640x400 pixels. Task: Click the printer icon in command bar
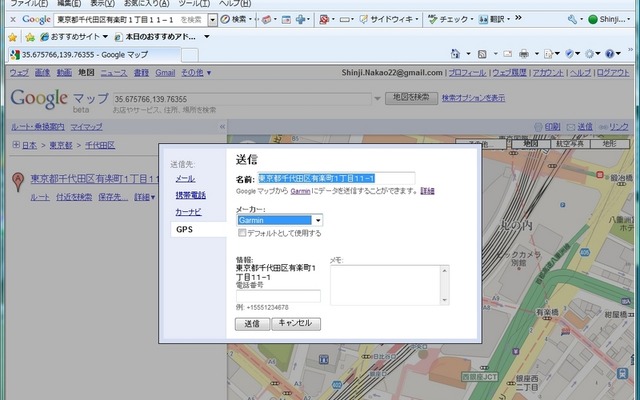coord(524,53)
